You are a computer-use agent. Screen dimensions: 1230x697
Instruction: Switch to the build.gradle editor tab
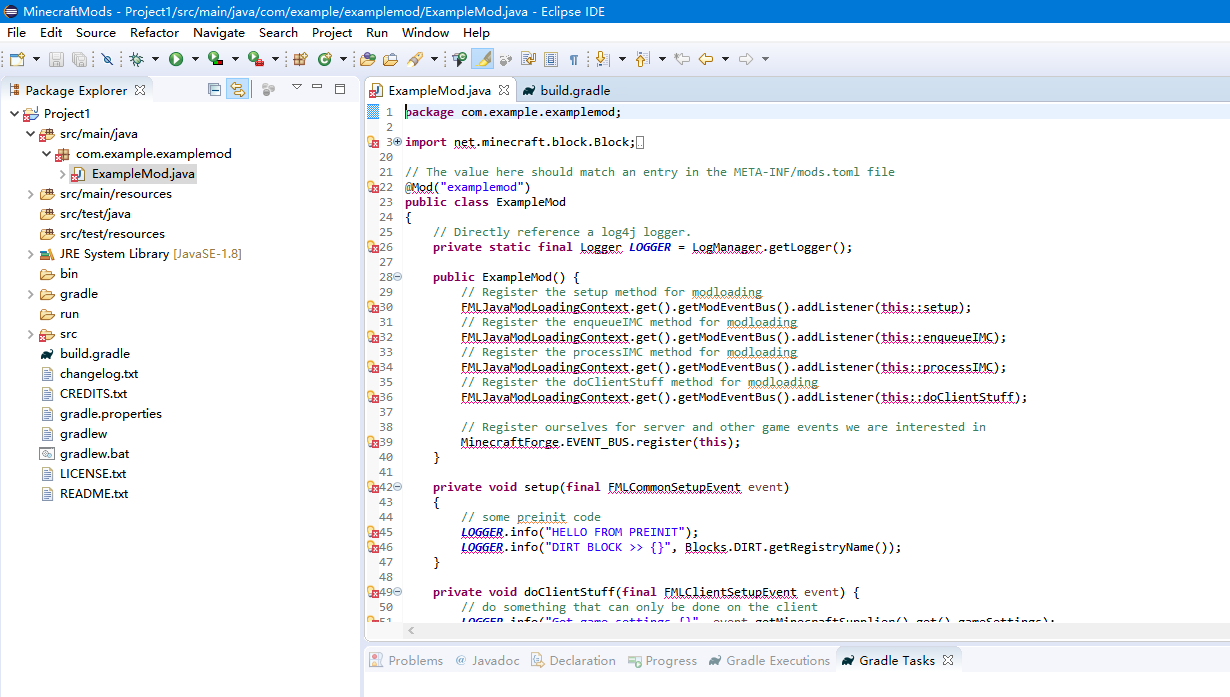click(574, 90)
